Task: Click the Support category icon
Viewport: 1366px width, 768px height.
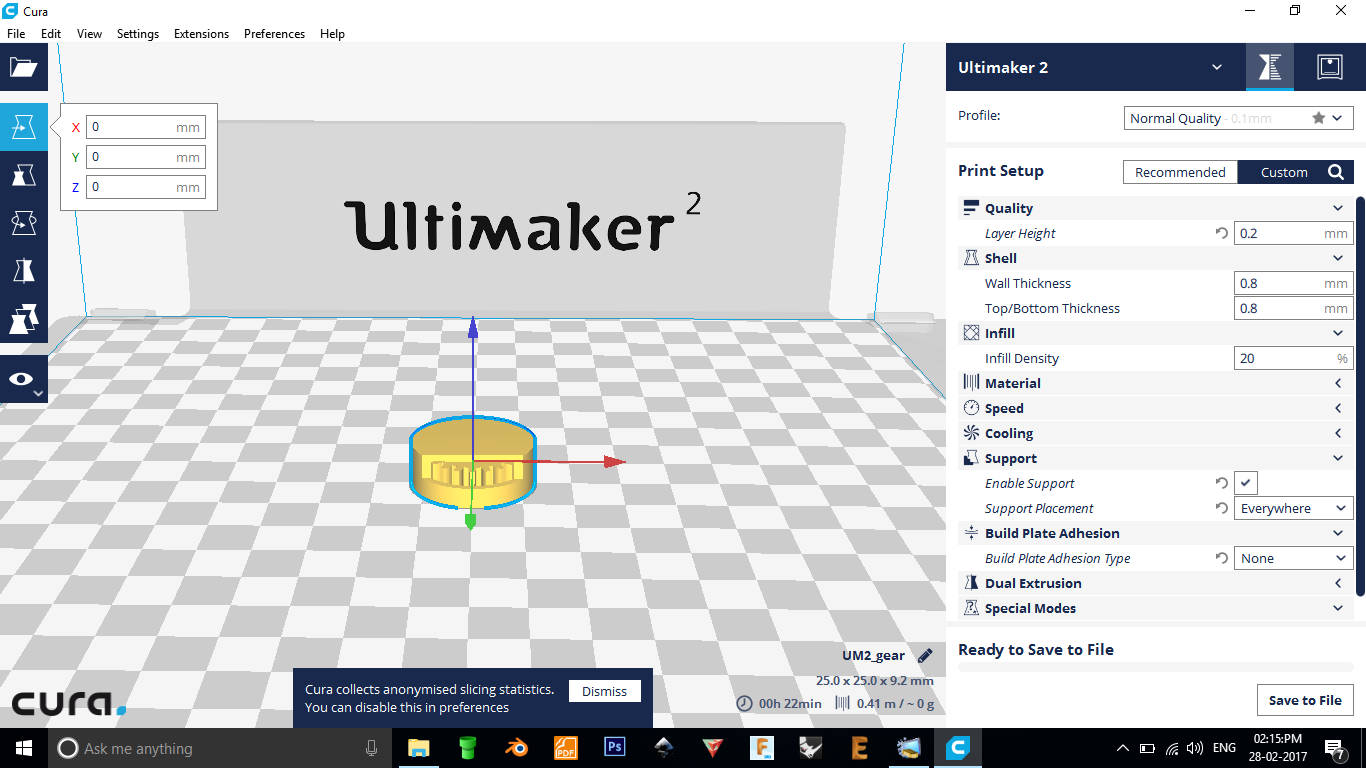Action: (970, 458)
